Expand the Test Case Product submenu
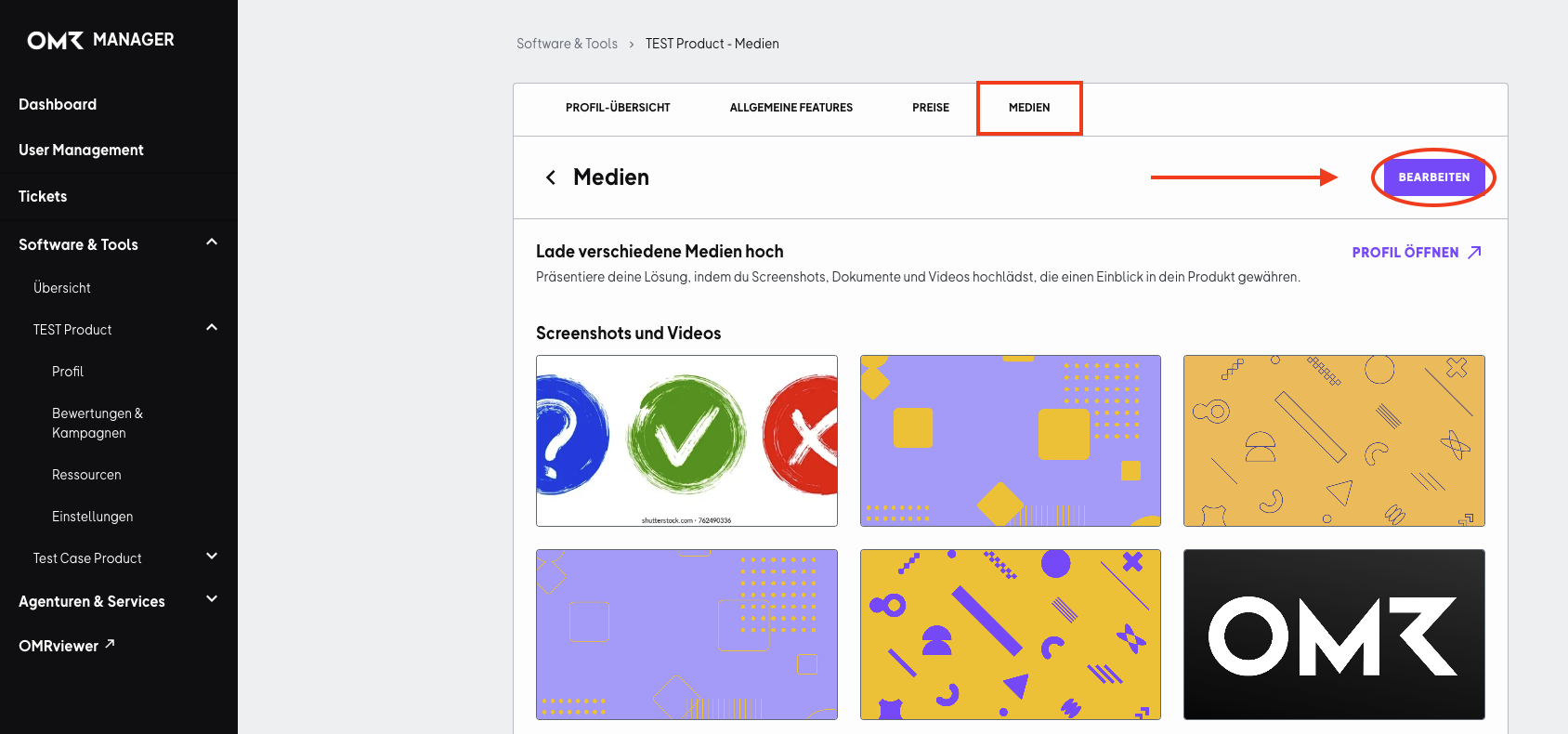This screenshot has width=1568, height=734. [x=212, y=557]
